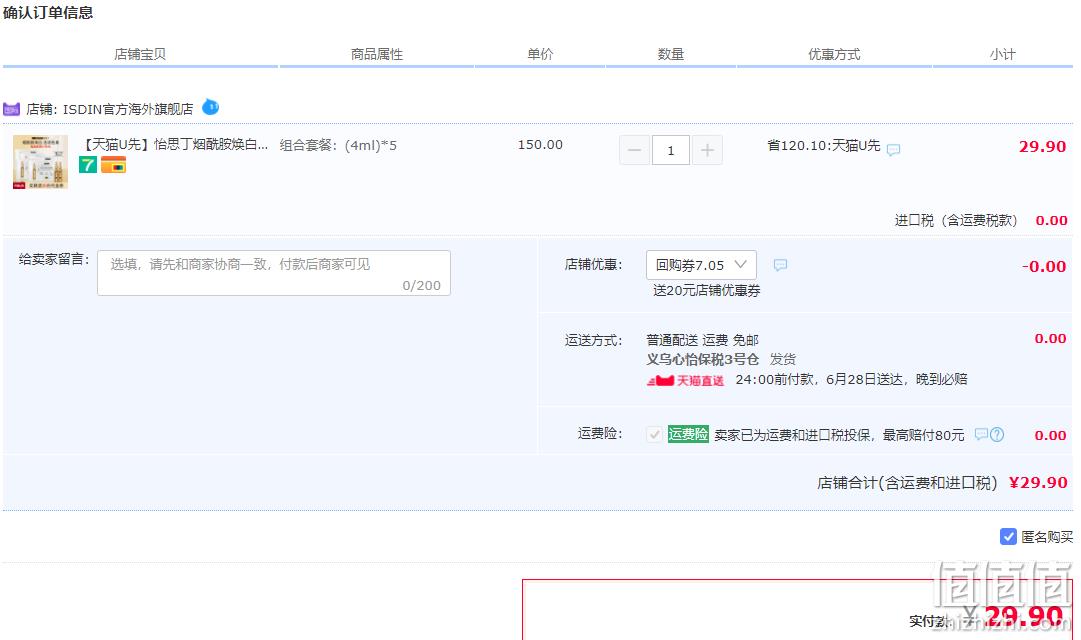1081x640 pixels.
Task: Decrease quantity with the minus button
Action: click(x=634, y=150)
